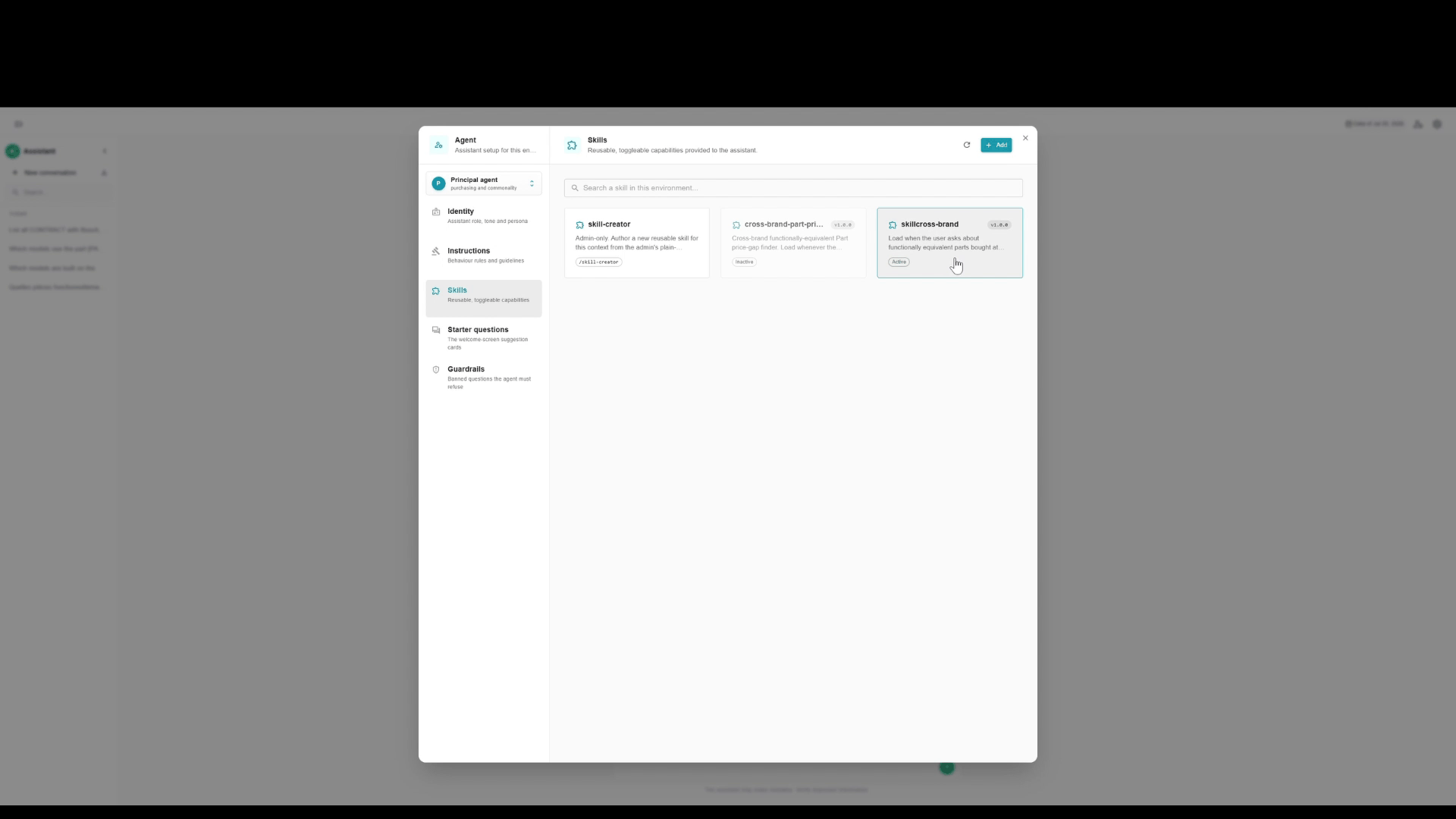Click the Active status badge
The width and height of the screenshot is (1456, 819).
click(899, 262)
